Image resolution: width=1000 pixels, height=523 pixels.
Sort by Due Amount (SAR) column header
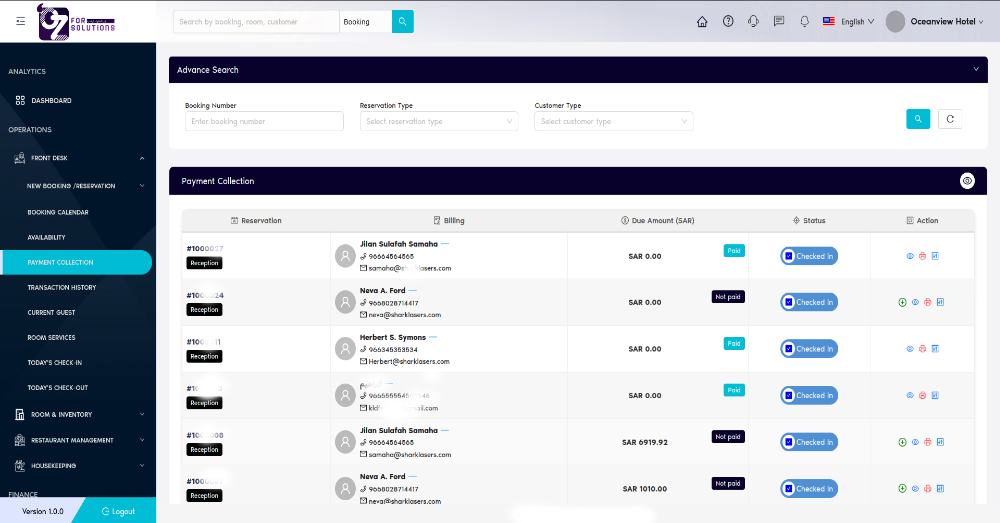coord(658,221)
